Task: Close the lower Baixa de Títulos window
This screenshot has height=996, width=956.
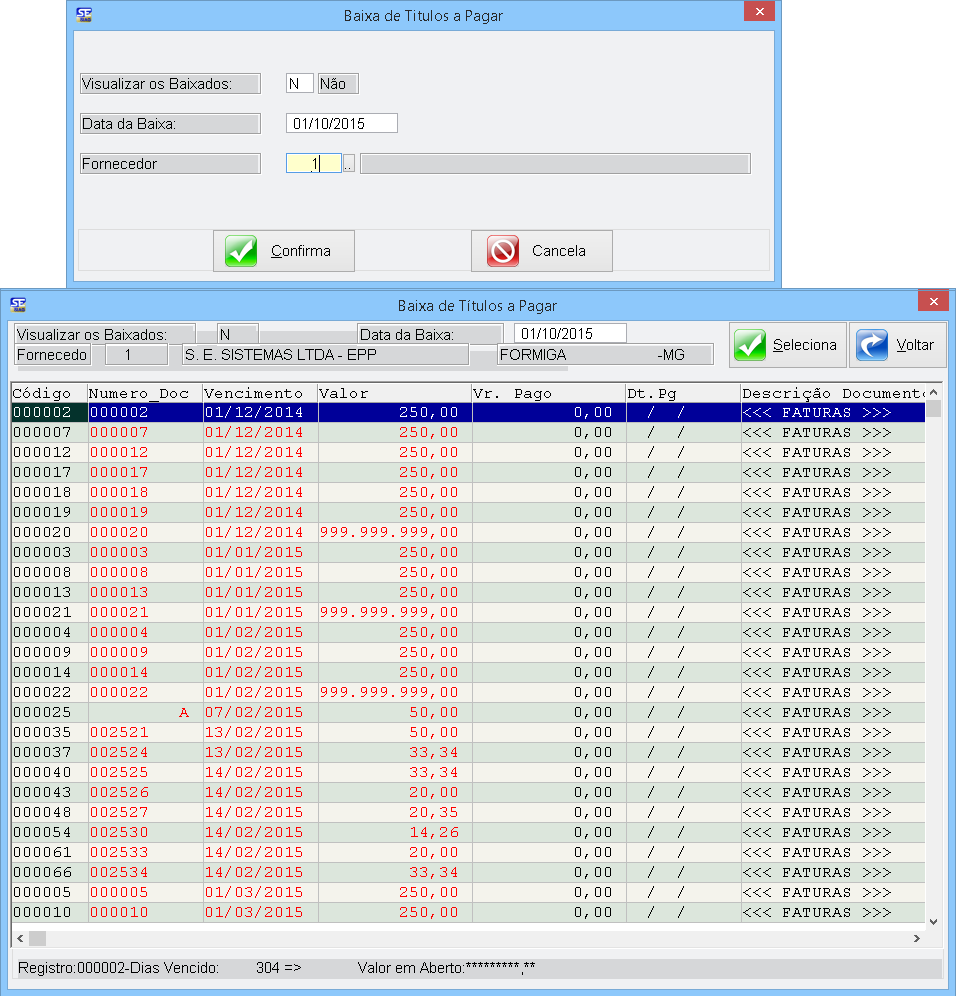Action: [932, 302]
